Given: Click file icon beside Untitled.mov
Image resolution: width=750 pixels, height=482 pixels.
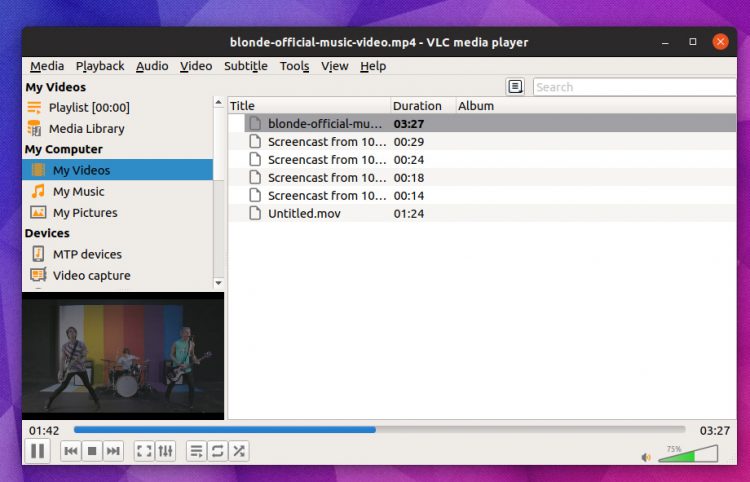Looking at the screenshot, I should click(x=255, y=213).
